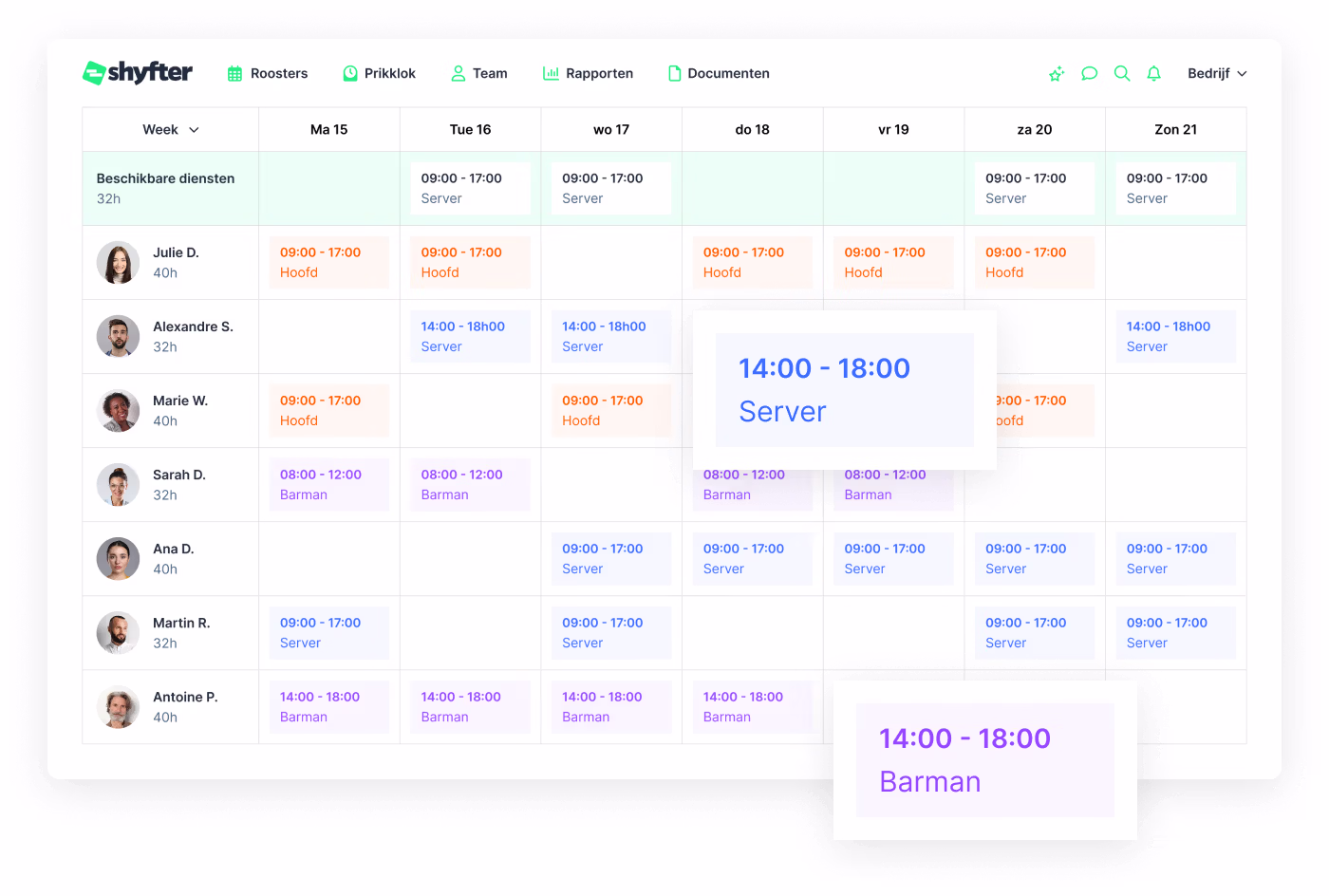Viewport: 1329px width, 896px height.
Task: Click the sparkle icon near the top right
Action: [x=1056, y=73]
